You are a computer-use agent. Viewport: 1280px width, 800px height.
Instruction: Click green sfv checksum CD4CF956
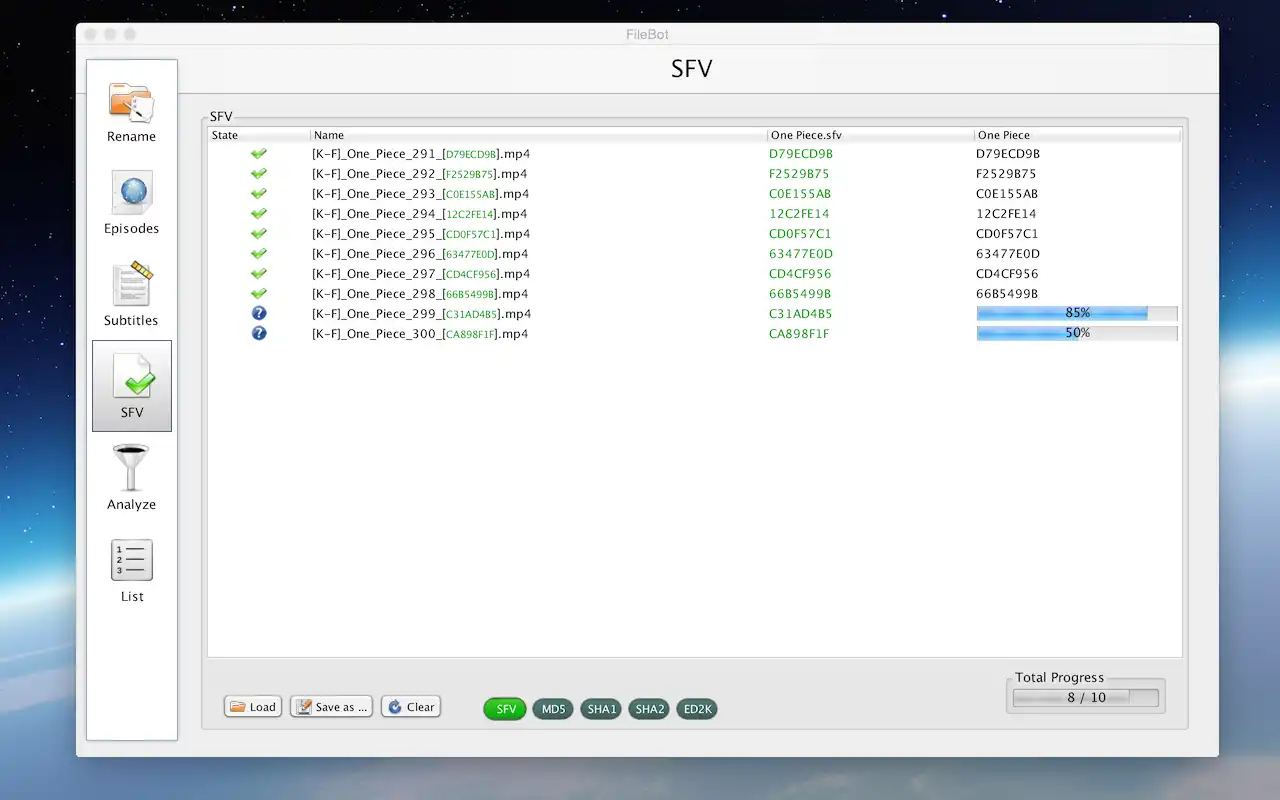click(x=800, y=274)
